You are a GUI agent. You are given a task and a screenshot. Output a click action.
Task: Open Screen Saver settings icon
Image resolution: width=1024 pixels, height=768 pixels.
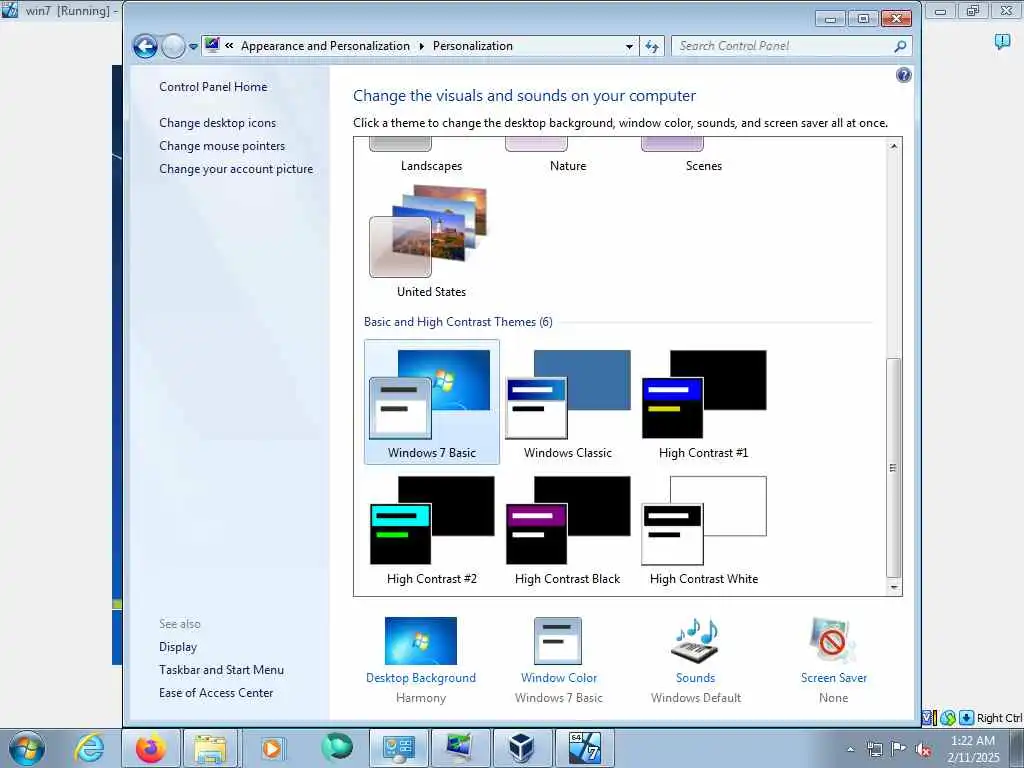click(x=833, y=641)
